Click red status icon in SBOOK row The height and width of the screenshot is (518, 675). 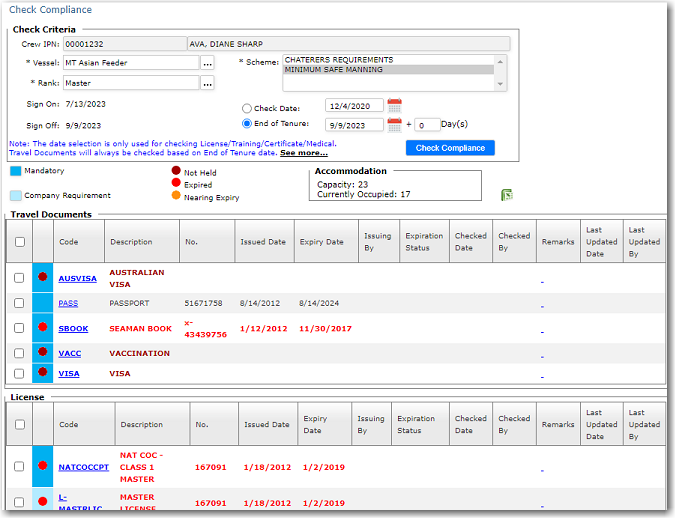pos(43,327)
